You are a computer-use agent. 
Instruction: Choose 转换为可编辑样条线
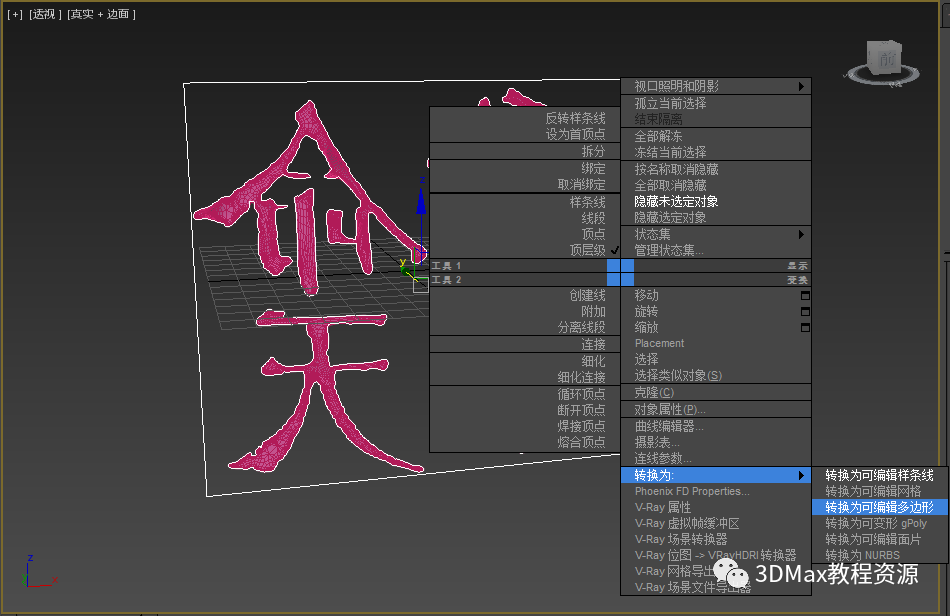879,475
